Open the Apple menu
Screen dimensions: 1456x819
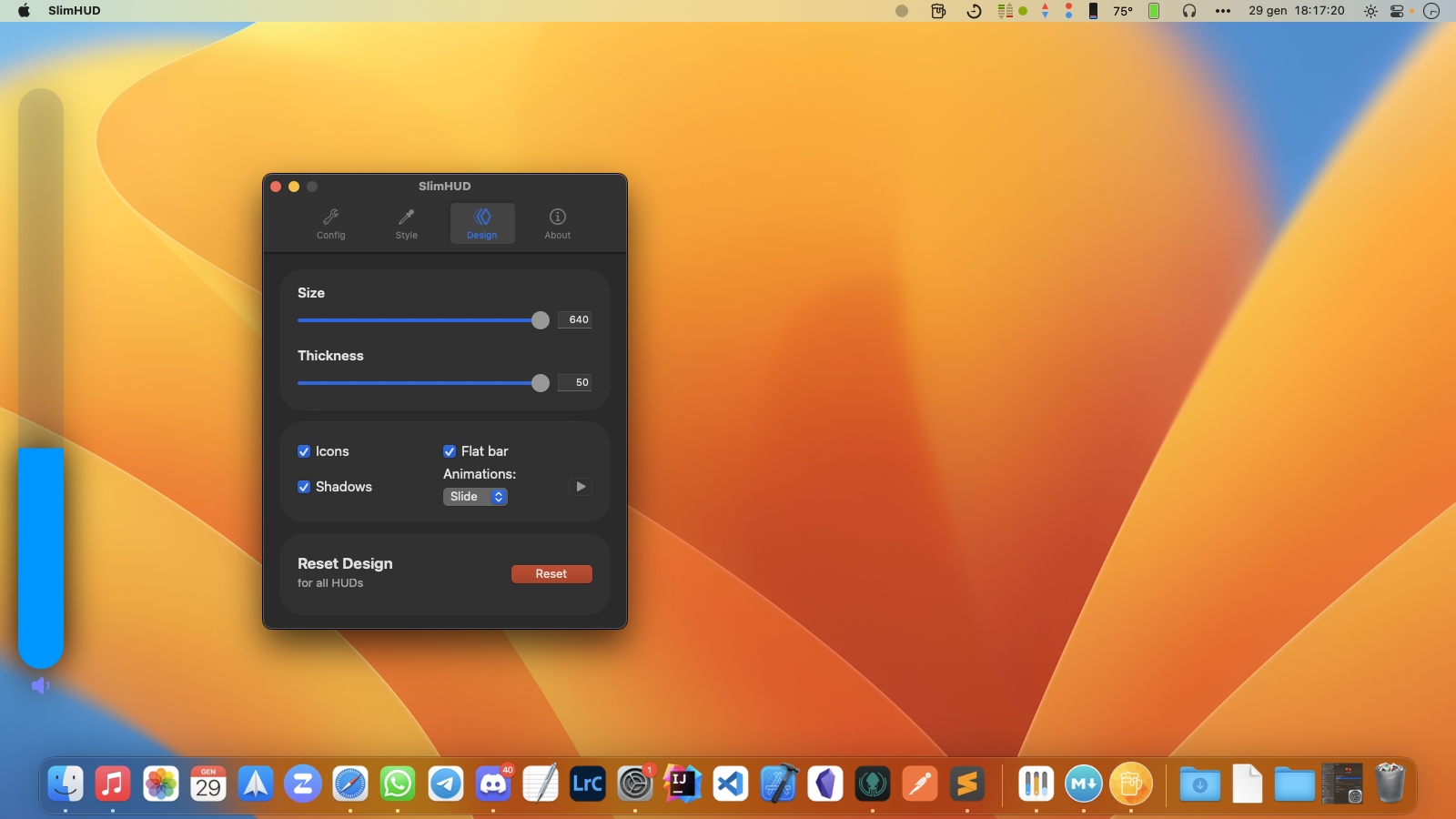[24, 11]
